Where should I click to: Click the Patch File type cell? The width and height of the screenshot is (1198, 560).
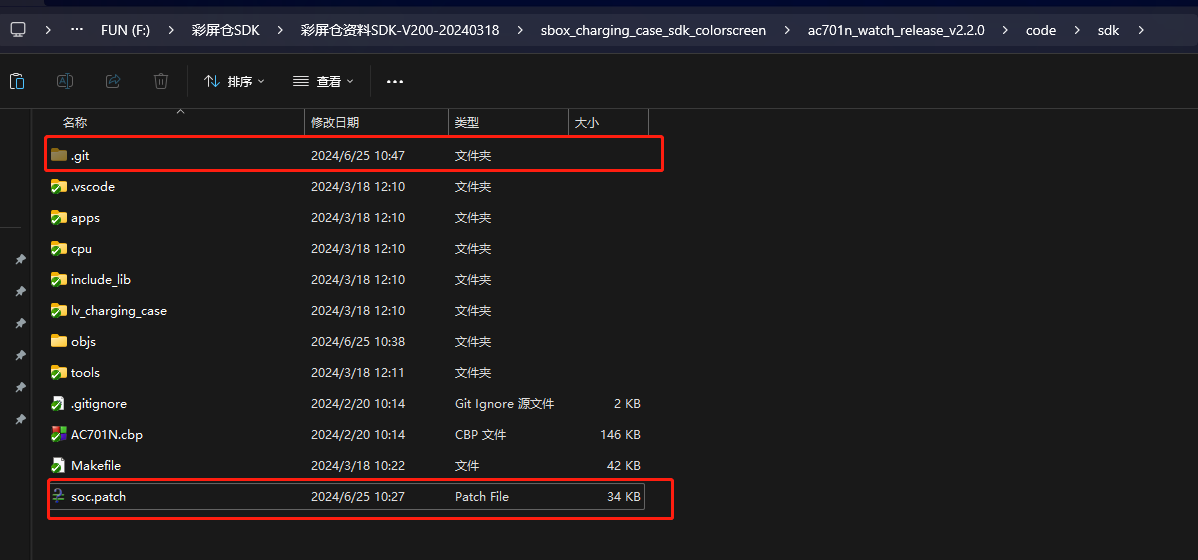click(481, 497)
